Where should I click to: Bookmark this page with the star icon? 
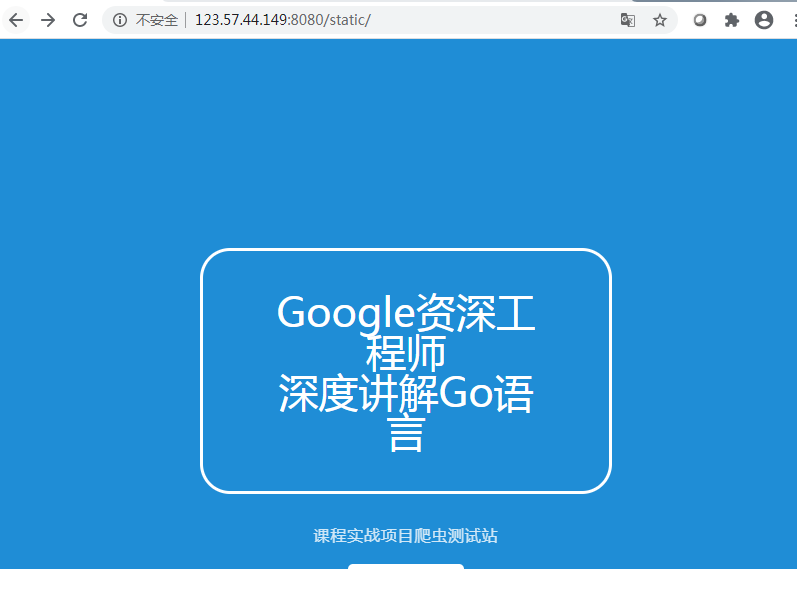click(x=660, y=20)
